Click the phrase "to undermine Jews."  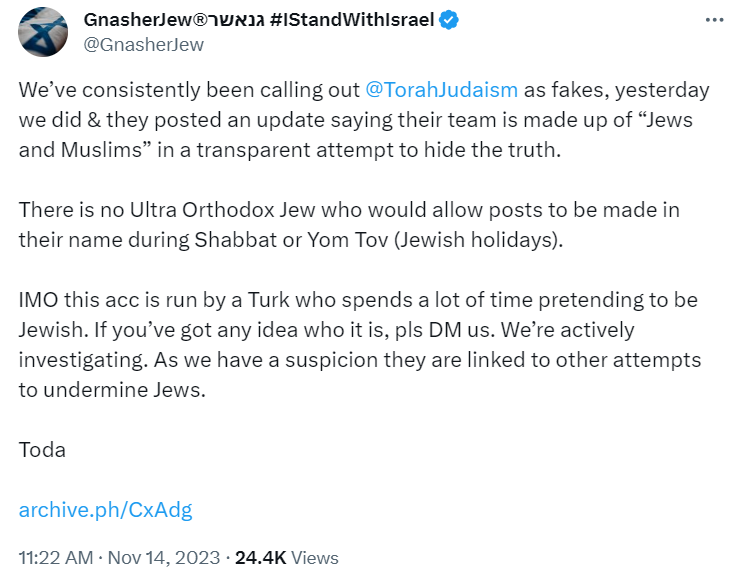[112, 390]
